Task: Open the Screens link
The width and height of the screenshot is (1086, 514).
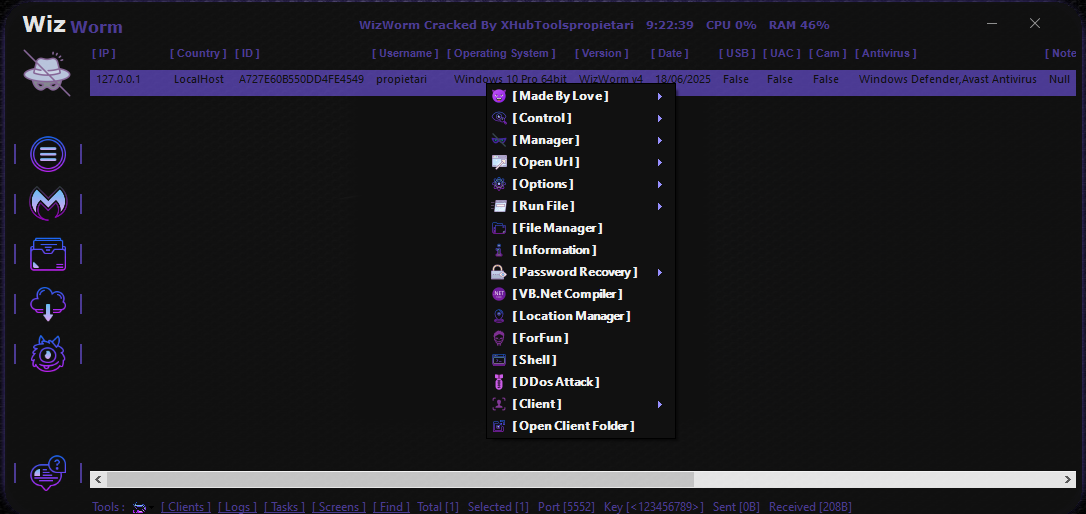Action: (x=339, y=507)
